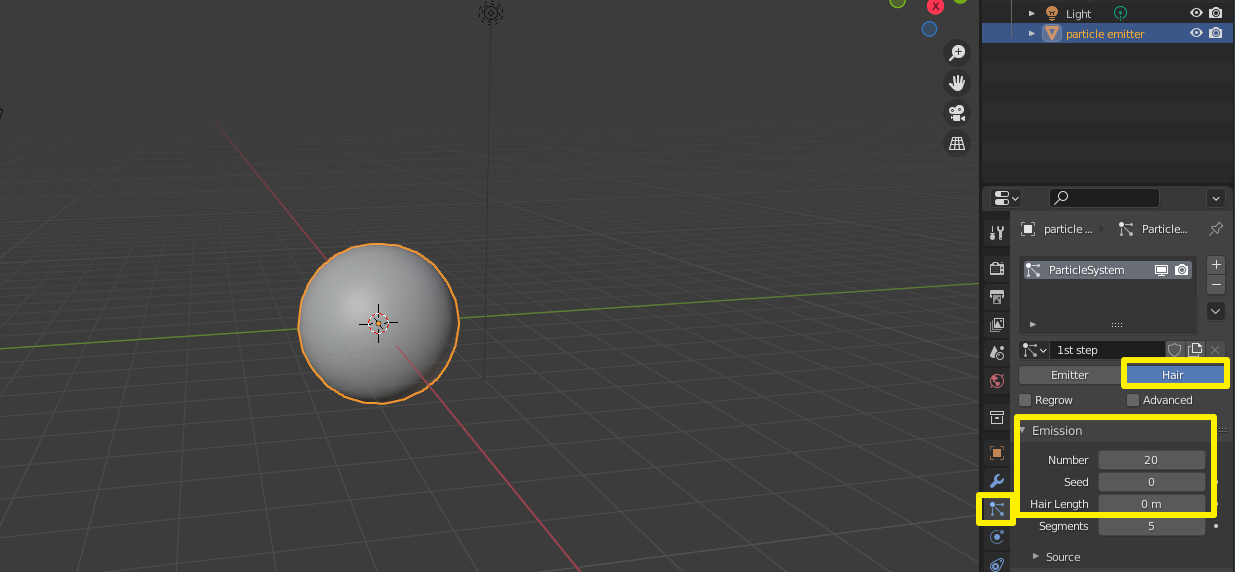
Task: Open the View Layer properties tab
Action: pyautogui.click(x=996, y=324)
